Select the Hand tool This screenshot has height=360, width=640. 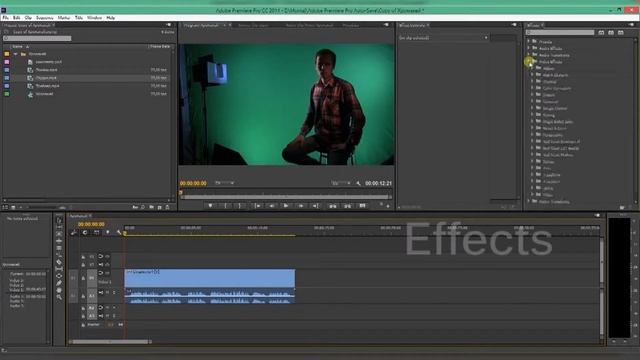[x=59, y=290]
